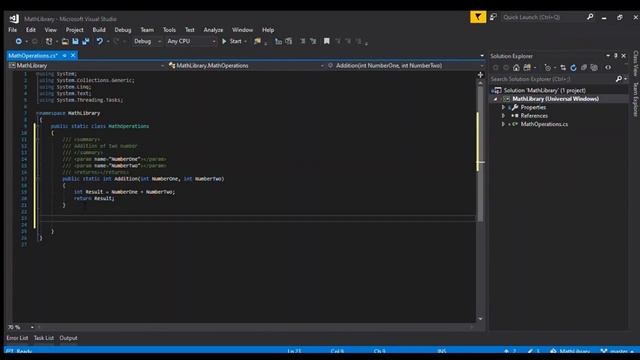
Task: Click the Solution Explorer Home icon
Action: tap(516, 68)
